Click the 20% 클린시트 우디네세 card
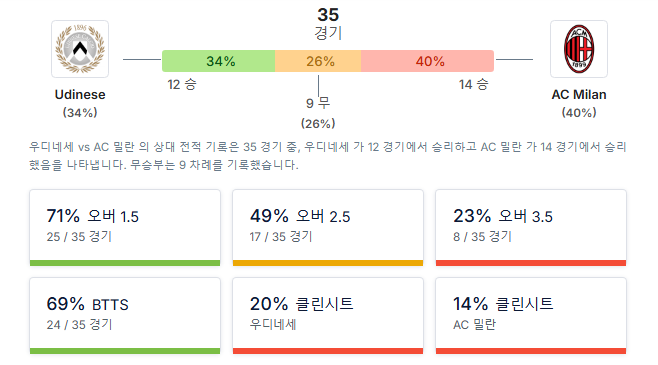This screenshot has width=658, height=365. (x=328, y=315)
